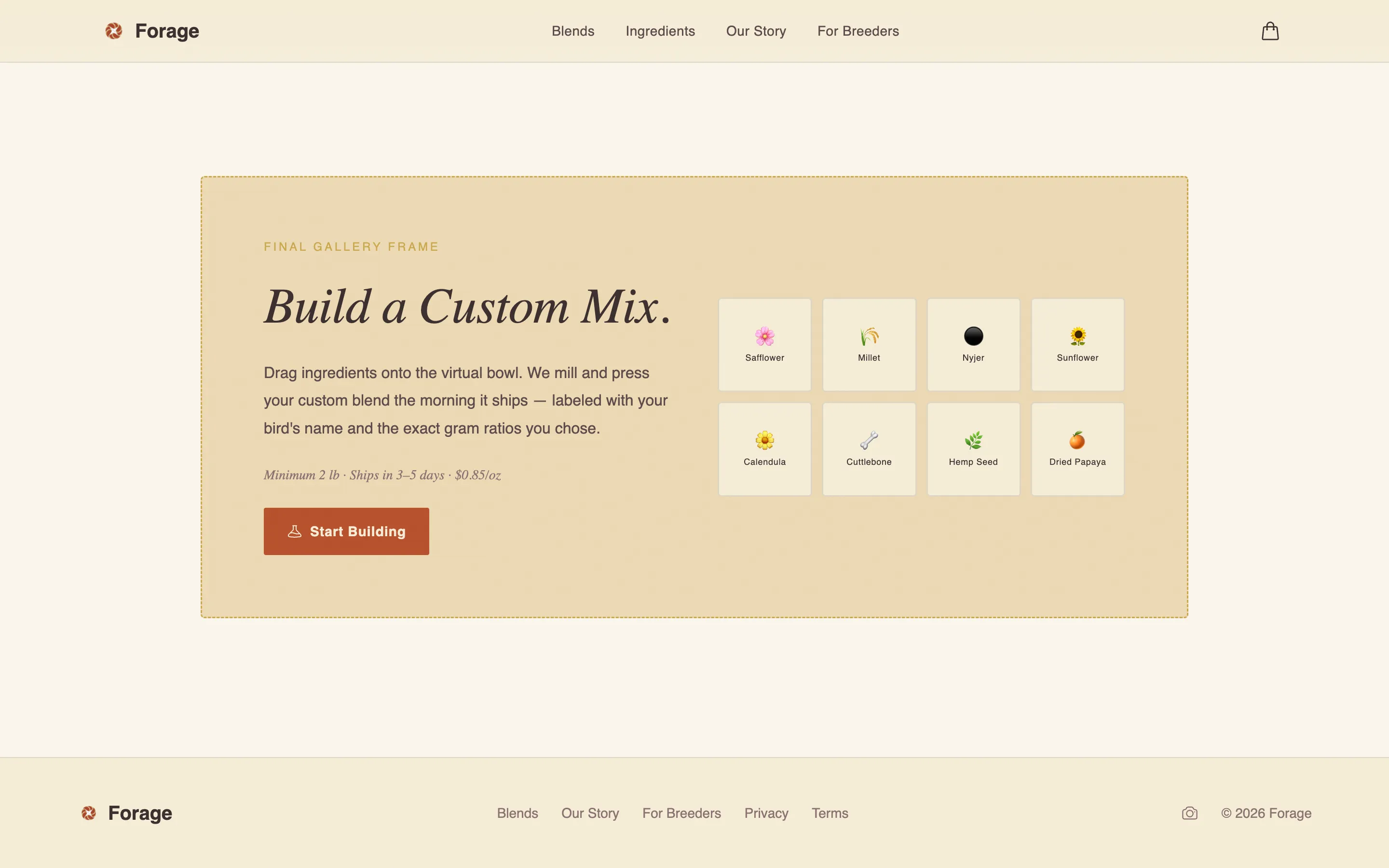The height and width of the screenshot is (868, 1389).
Task: Click the Forage seed logo in header
Action: [x=114, y=31]
